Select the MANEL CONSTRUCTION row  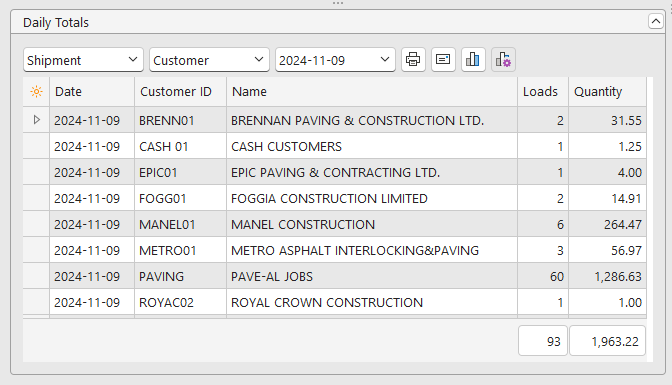[334, 224]
